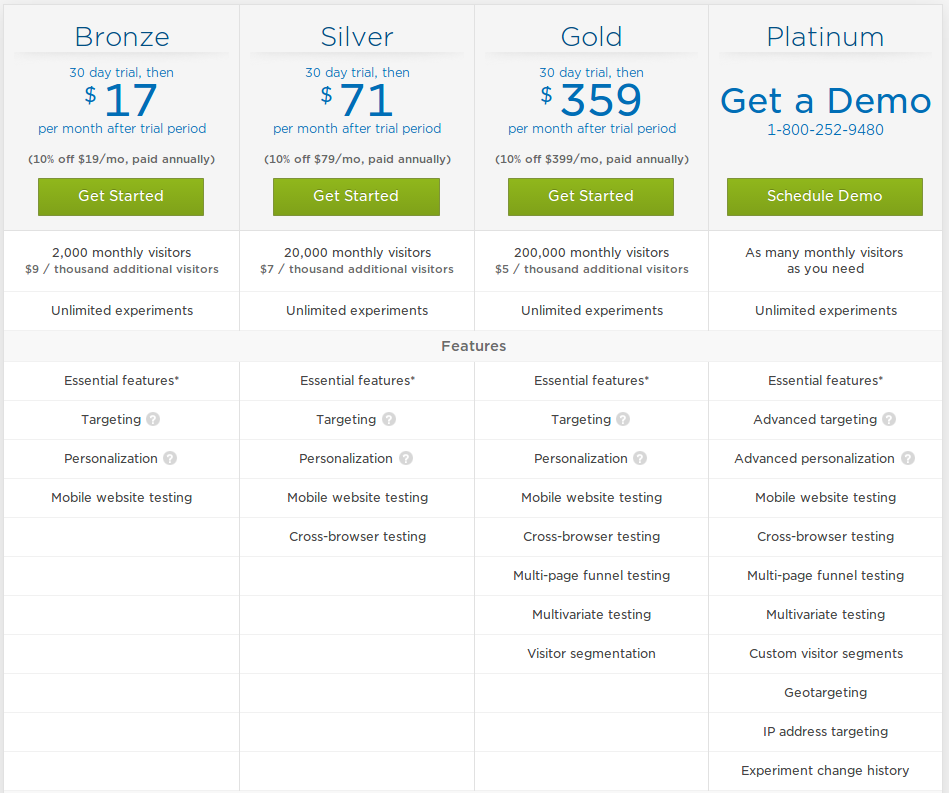Click the Silver plan $71 price
This screenshot has height=793, width=949.
[x=357, y=100]
